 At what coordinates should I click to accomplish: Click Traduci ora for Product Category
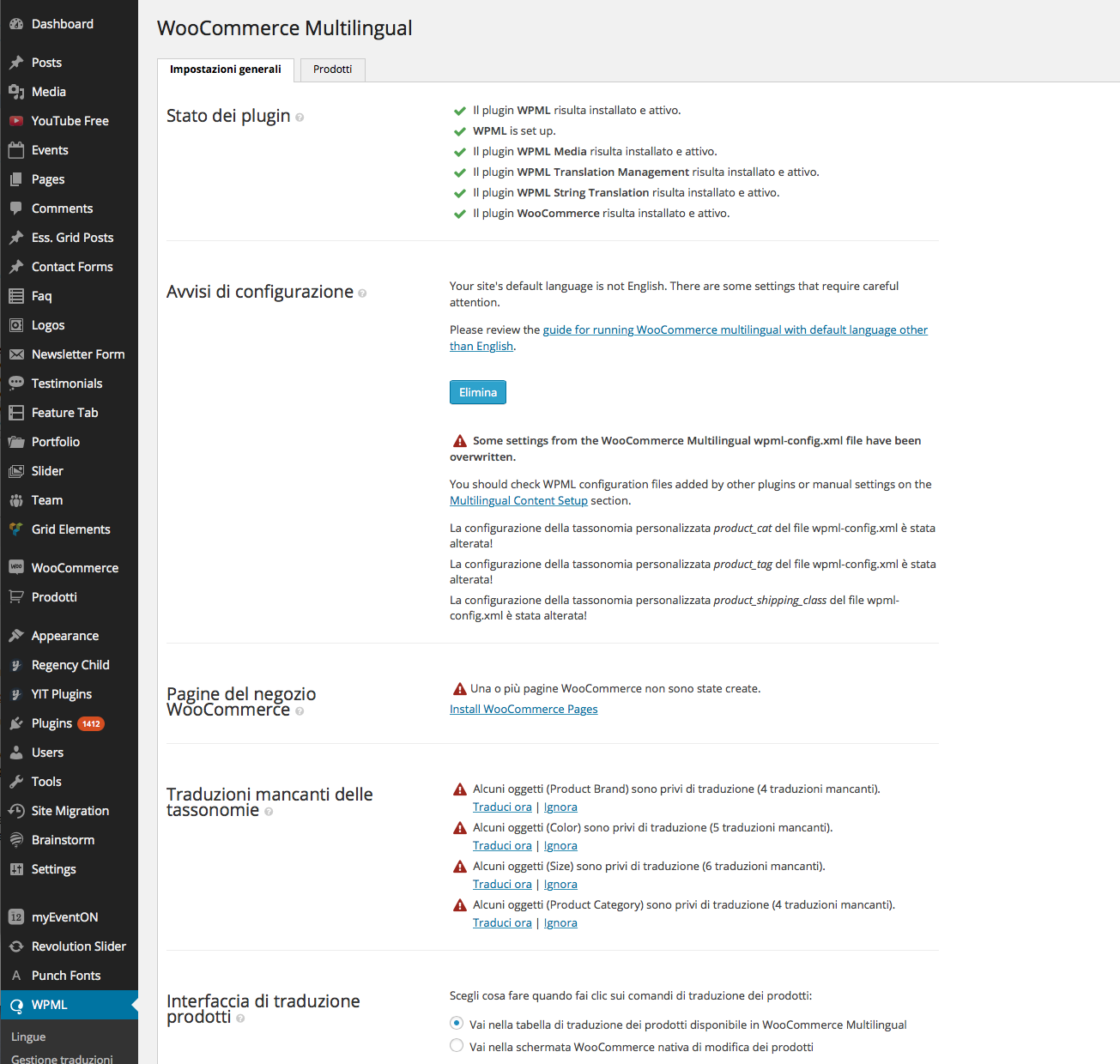tap(502, 922)
